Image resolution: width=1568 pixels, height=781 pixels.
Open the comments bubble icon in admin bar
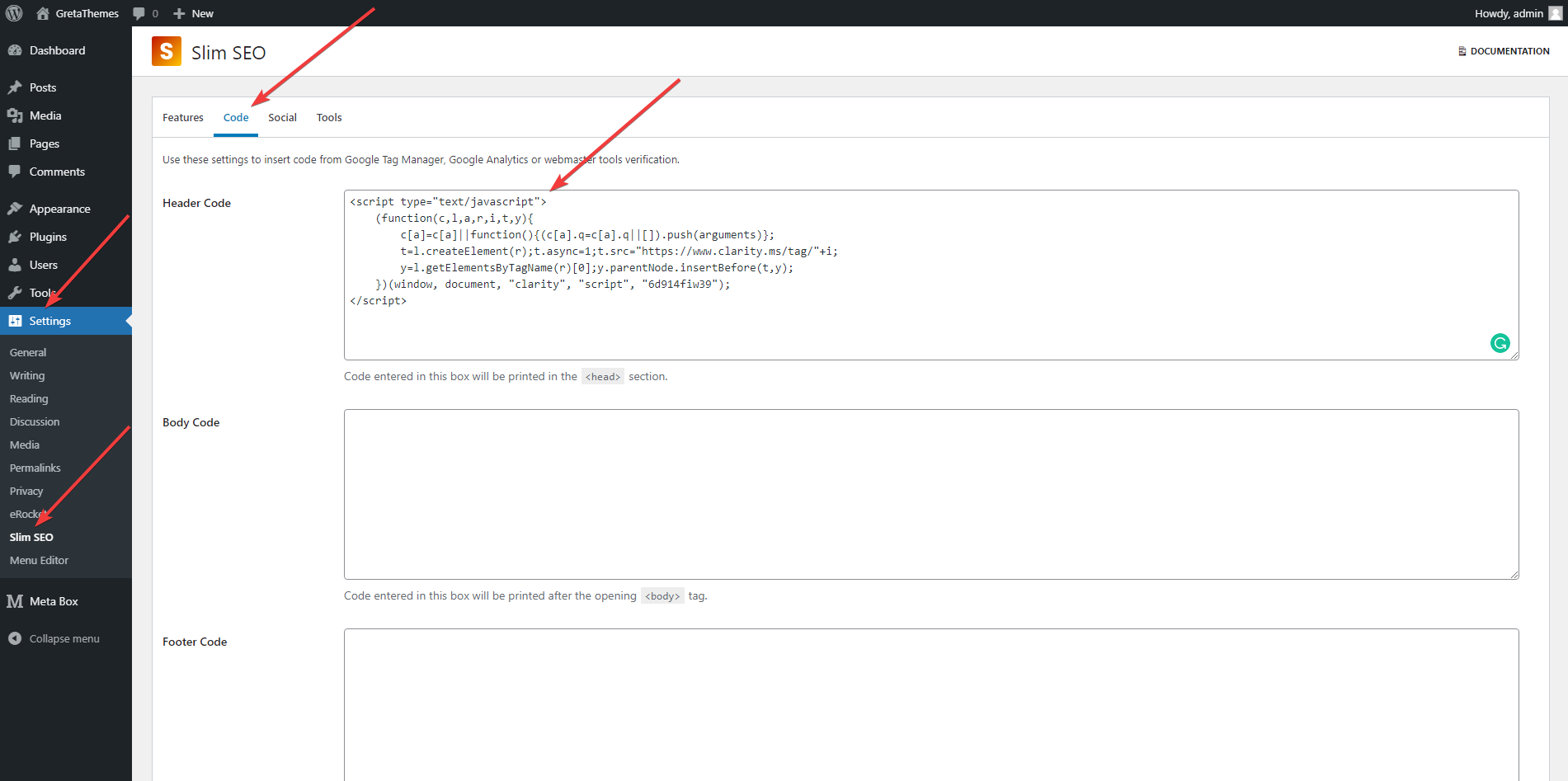tap(139, 13)
